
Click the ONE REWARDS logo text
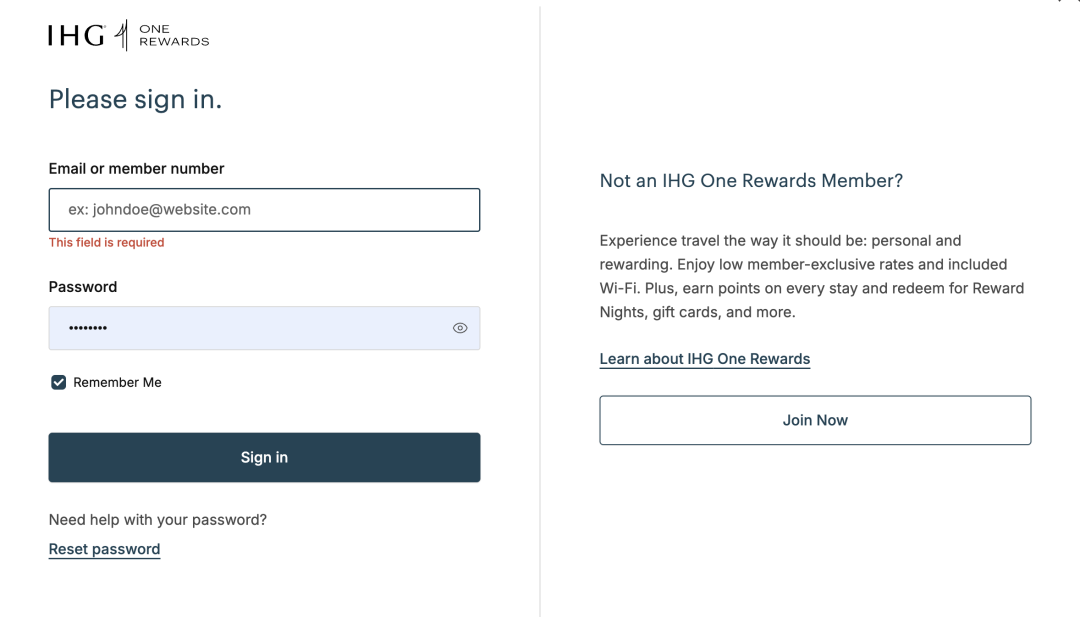pyautogui.click(x=174, y=35)
